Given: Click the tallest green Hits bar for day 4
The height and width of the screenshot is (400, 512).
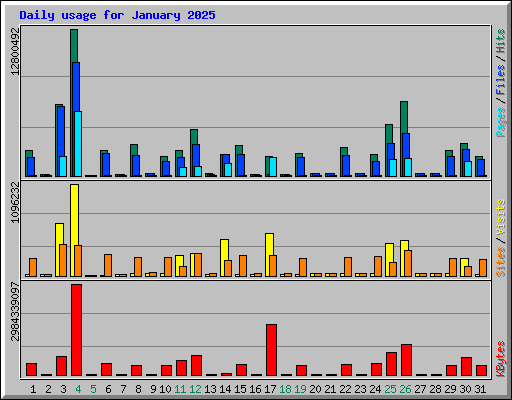Looking at the screenshot, I should [74, 46].
